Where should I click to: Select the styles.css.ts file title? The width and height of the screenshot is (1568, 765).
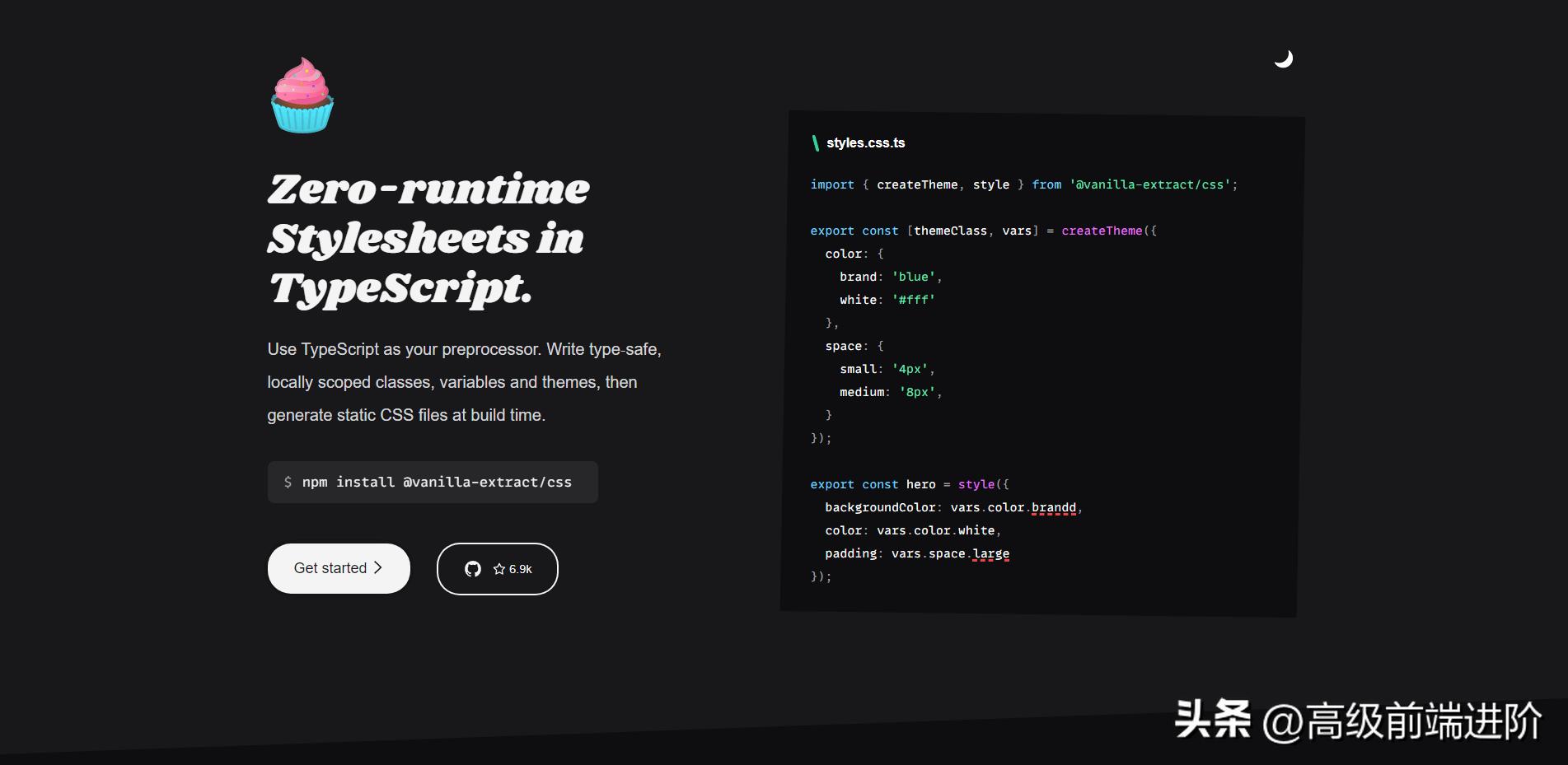pos(865,143)
